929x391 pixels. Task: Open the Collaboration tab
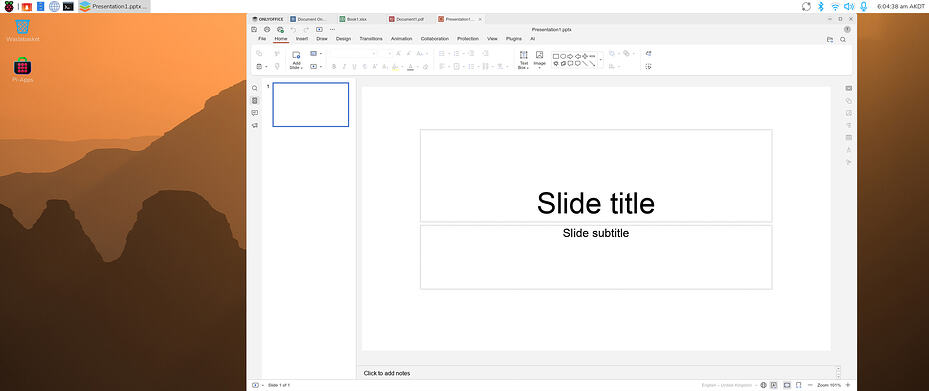click(435, 39)
